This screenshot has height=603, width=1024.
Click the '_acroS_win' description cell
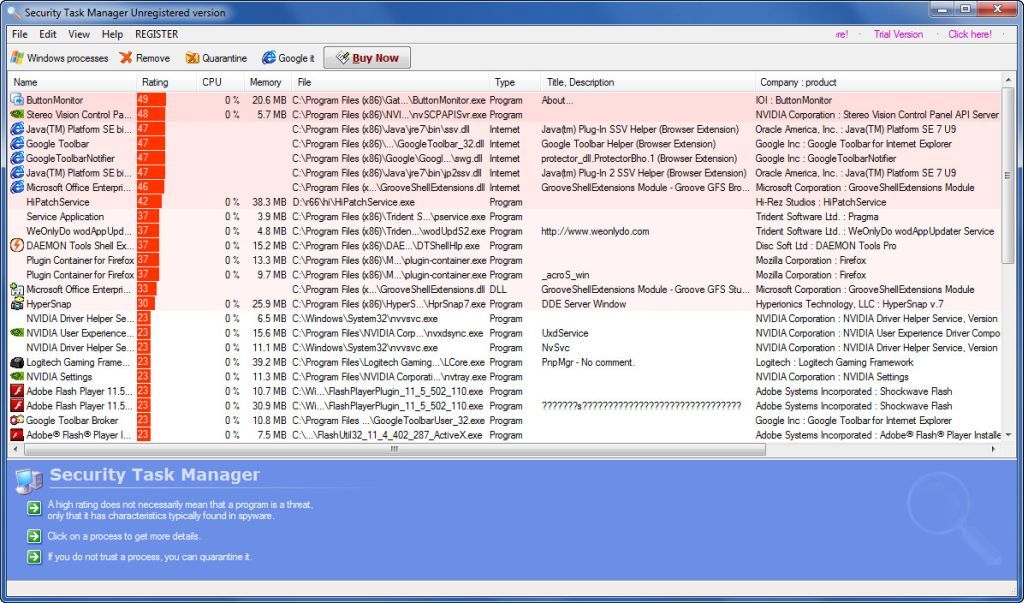[x=566, y=275]
